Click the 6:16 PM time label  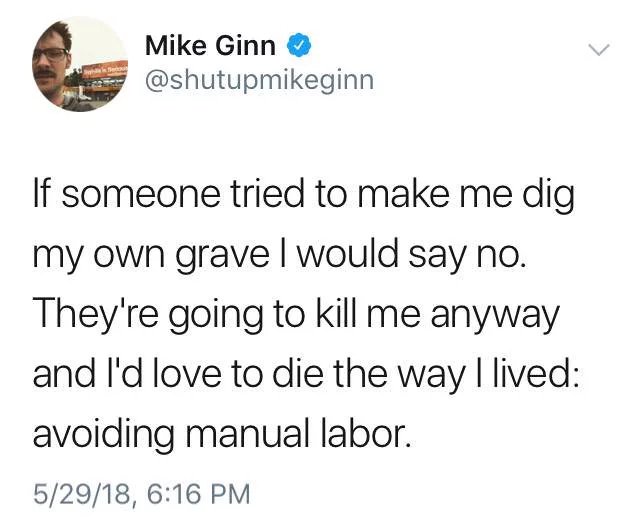pyautogui.click(x=198, y=493)
